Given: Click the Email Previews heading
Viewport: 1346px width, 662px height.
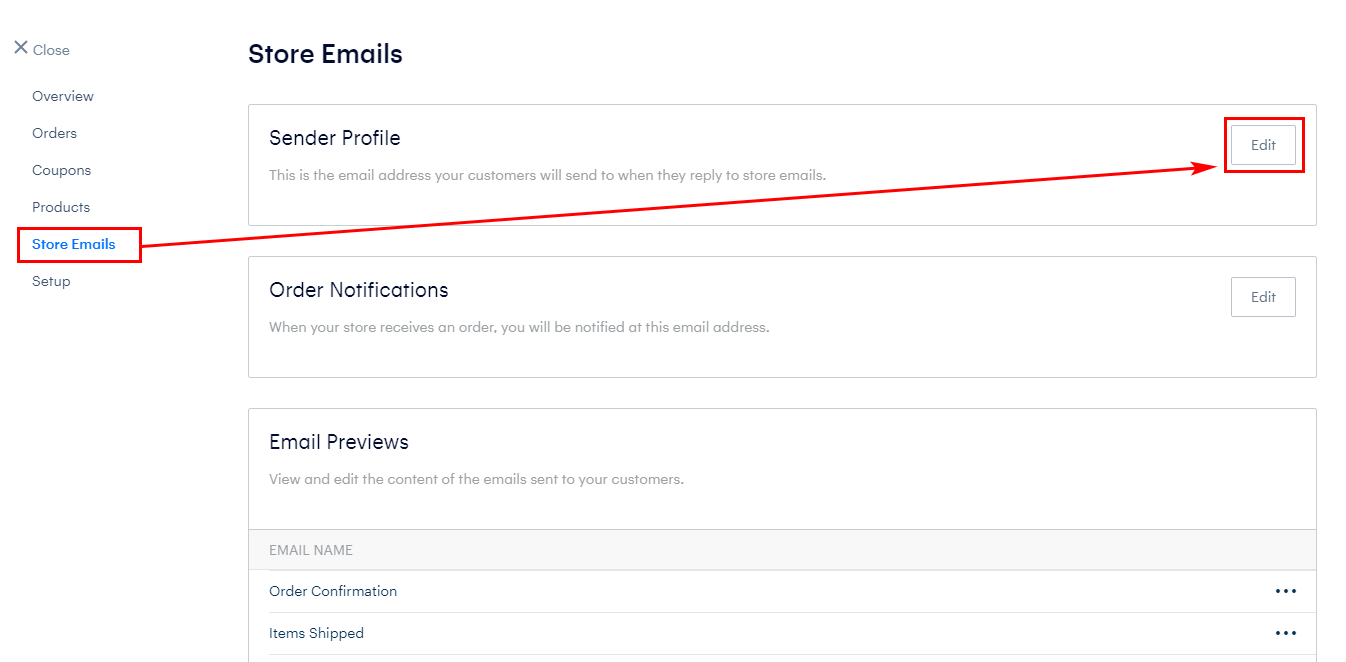Looking at the screenshot, I should pos(338,442).
